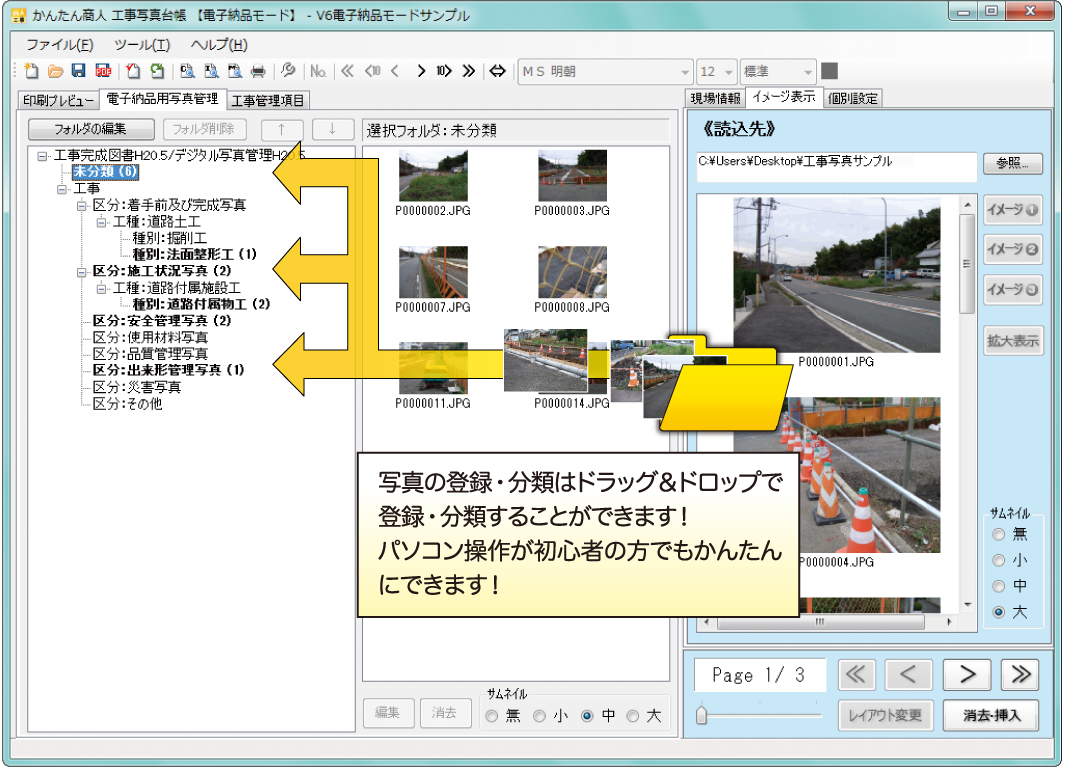Open the ファイル menu

(x=59, y=45)
